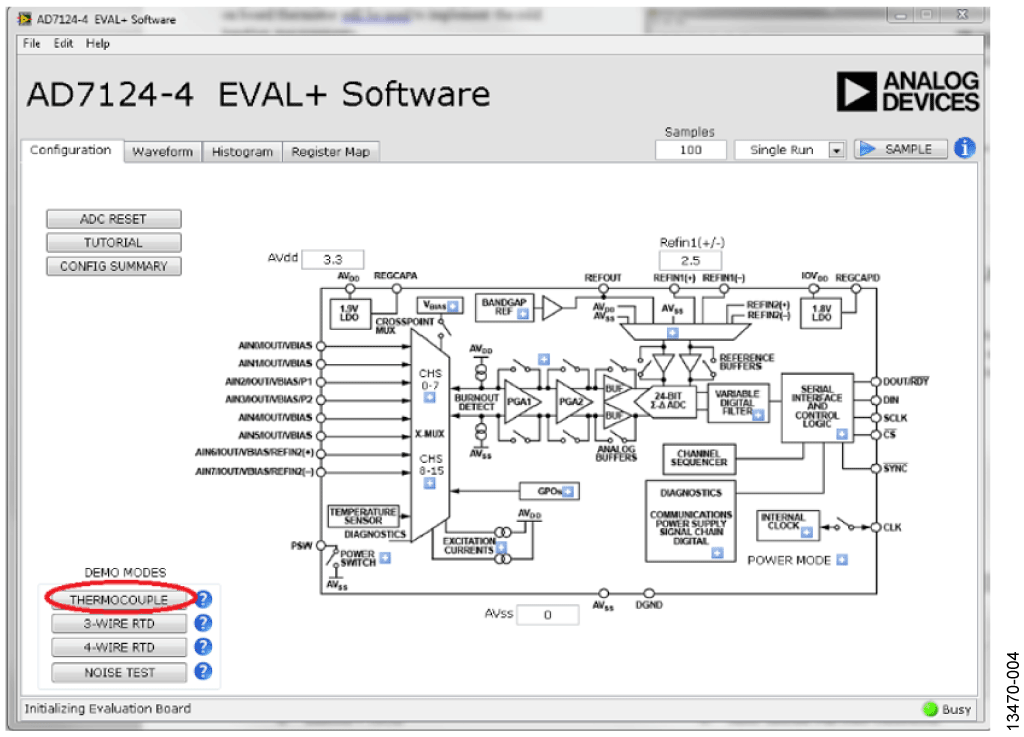Open SERIAL INTERFACE control logic settings

click(842, 433)
